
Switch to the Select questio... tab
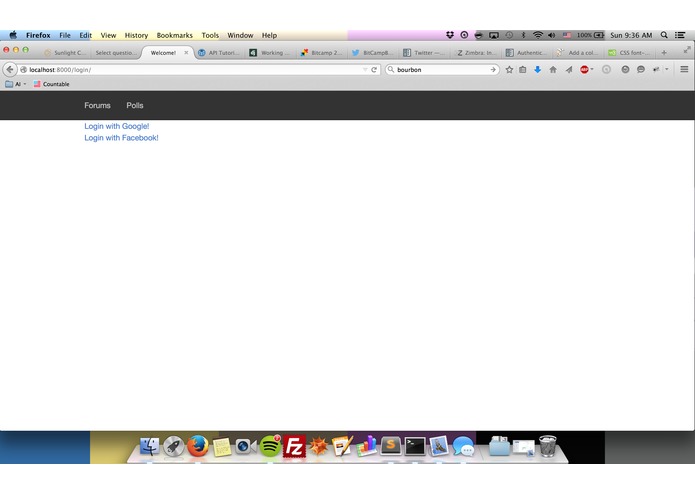pyautogui.click(x=116, y=53)
